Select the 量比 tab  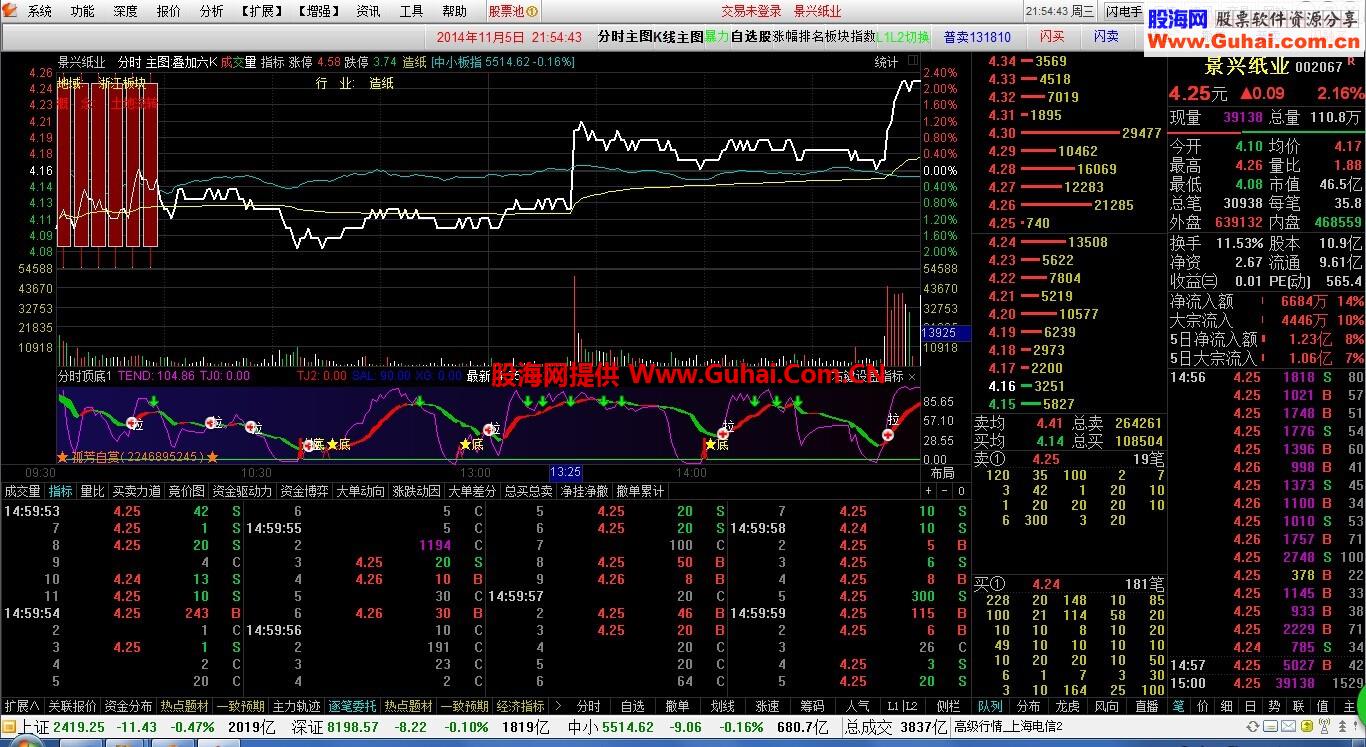tap(92, 491)
